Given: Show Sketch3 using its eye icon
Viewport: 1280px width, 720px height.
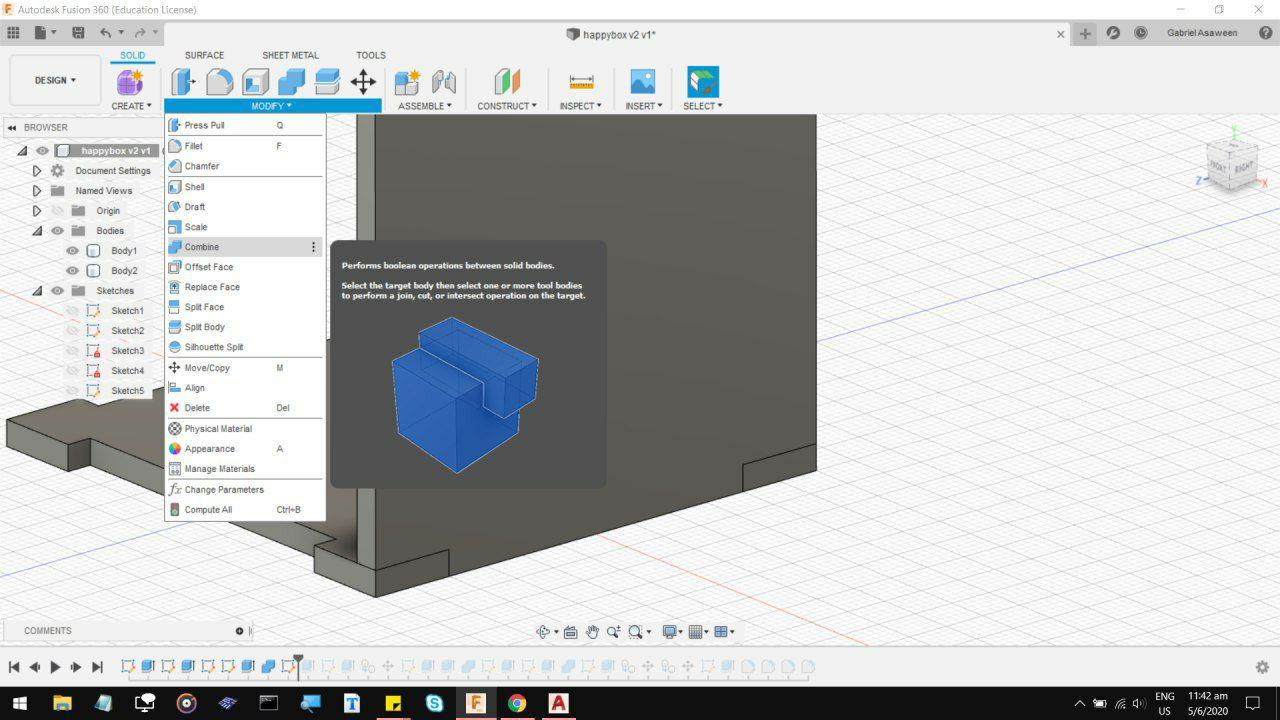Looking at the screenshot, I should coord(72,351).
